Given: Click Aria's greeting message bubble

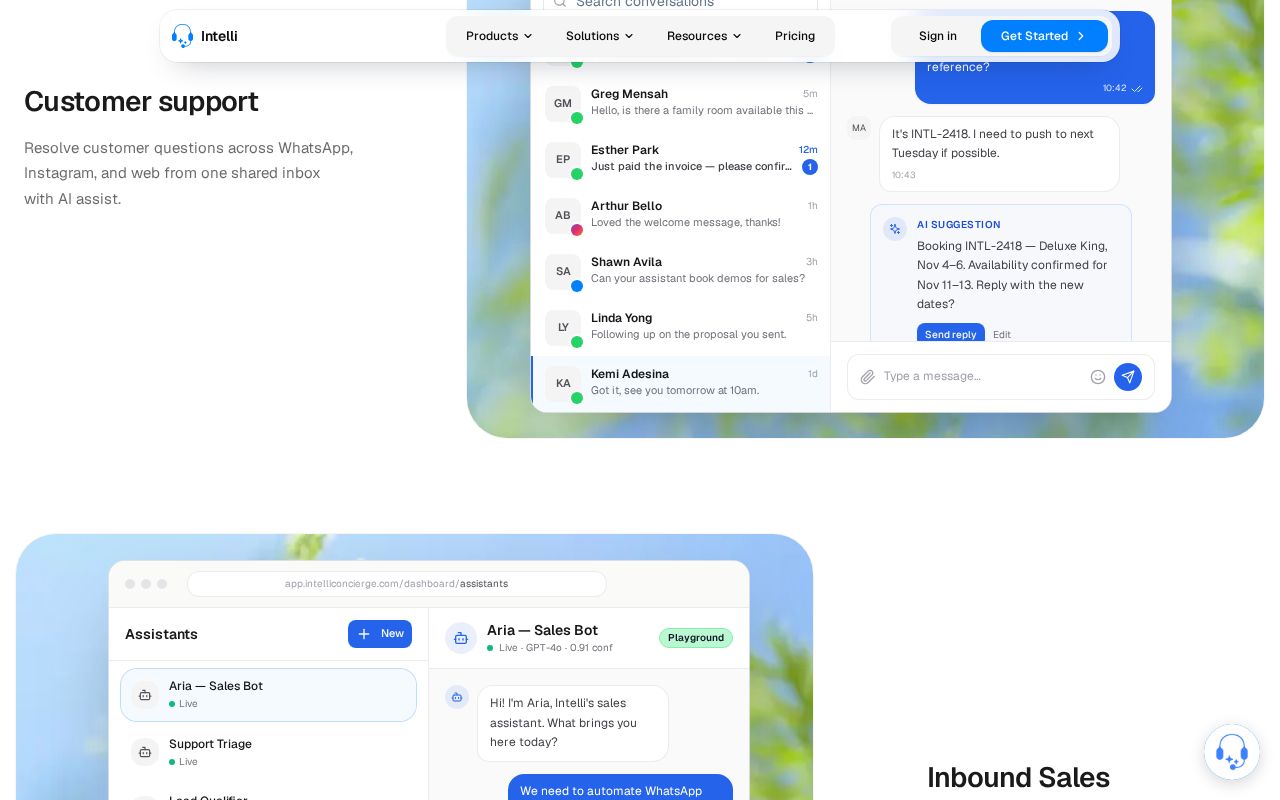Looking at the screenshot, I should pos(573,723).
